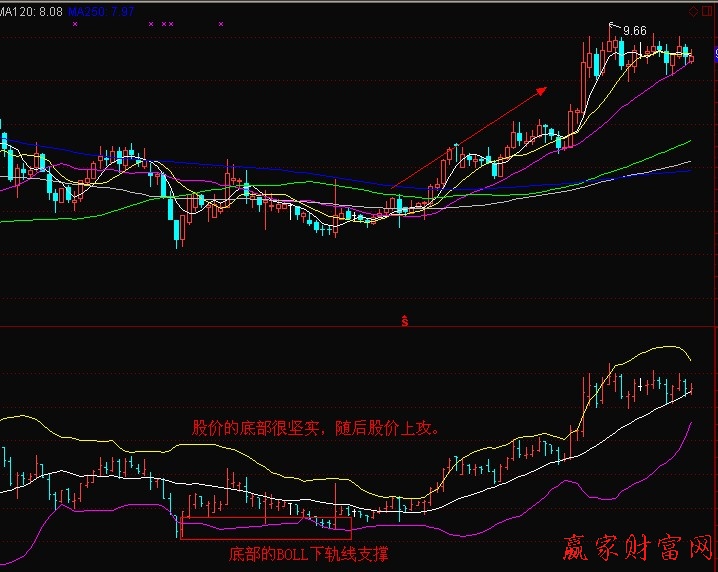The image size is (718, 572).
Task: Click the first purple x marker at top
Action: pyautogui.click(x=75, y=23)
